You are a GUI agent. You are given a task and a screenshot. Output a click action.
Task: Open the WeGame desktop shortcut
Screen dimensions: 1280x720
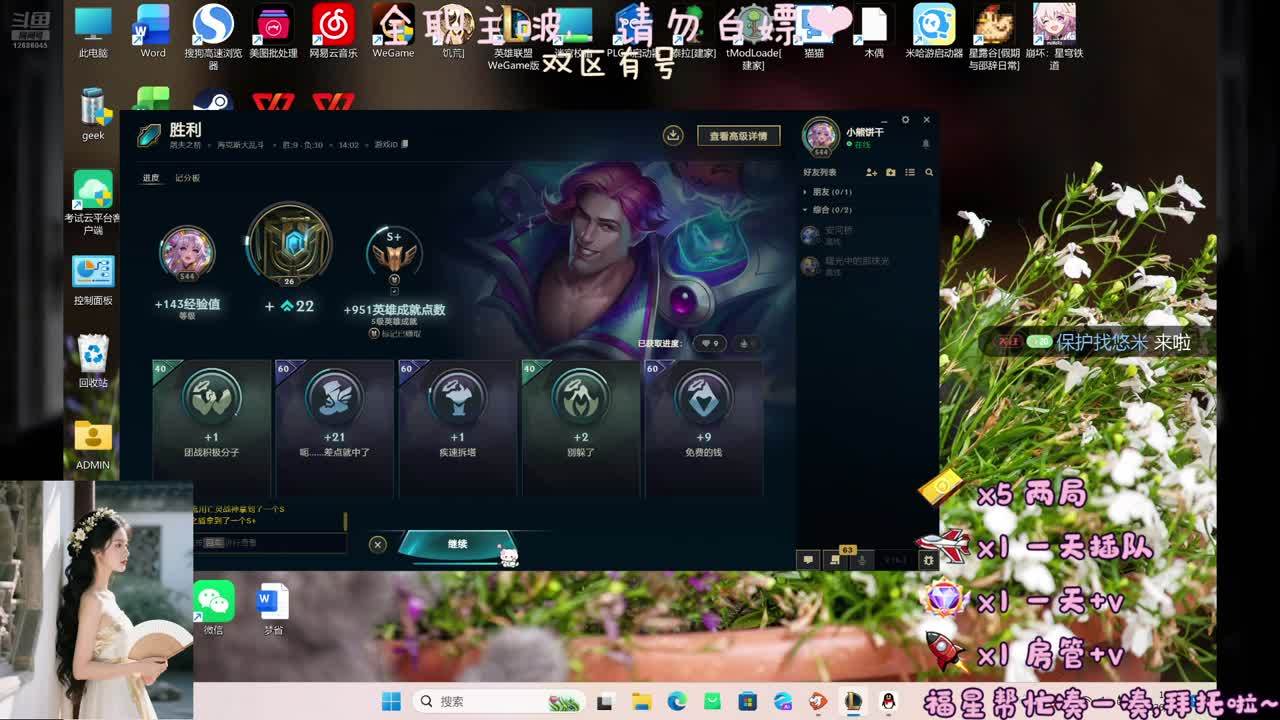click(393, 32)
